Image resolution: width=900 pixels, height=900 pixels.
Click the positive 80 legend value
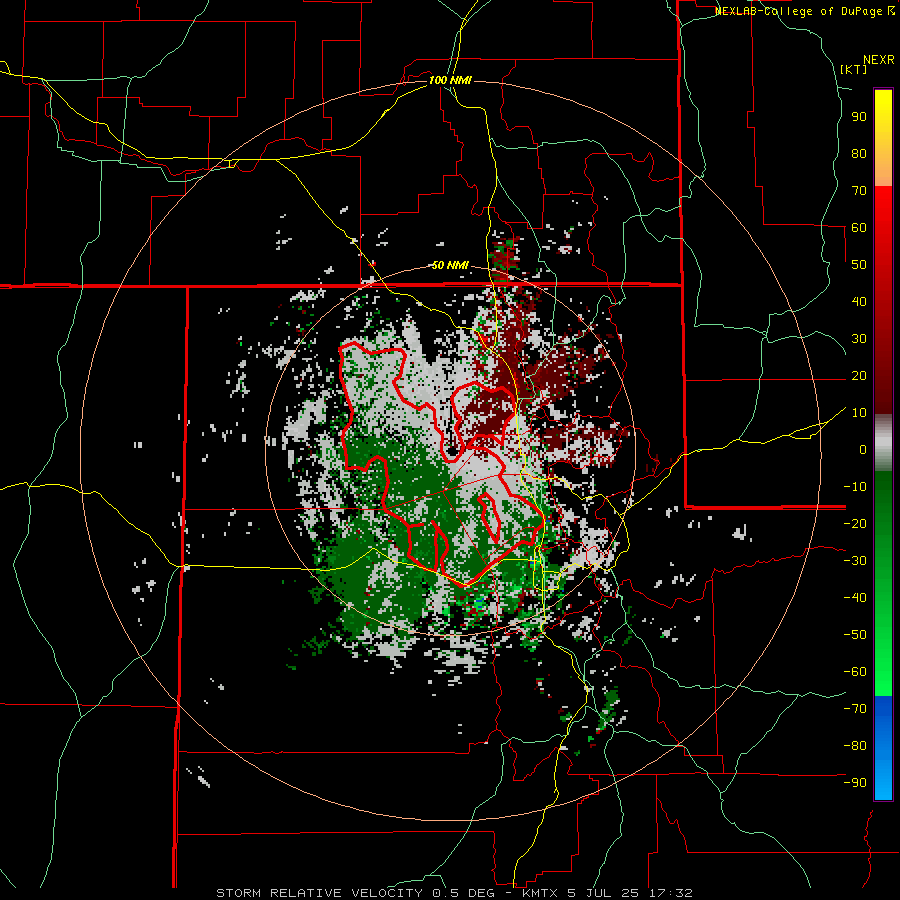click(x=859, y=153)
